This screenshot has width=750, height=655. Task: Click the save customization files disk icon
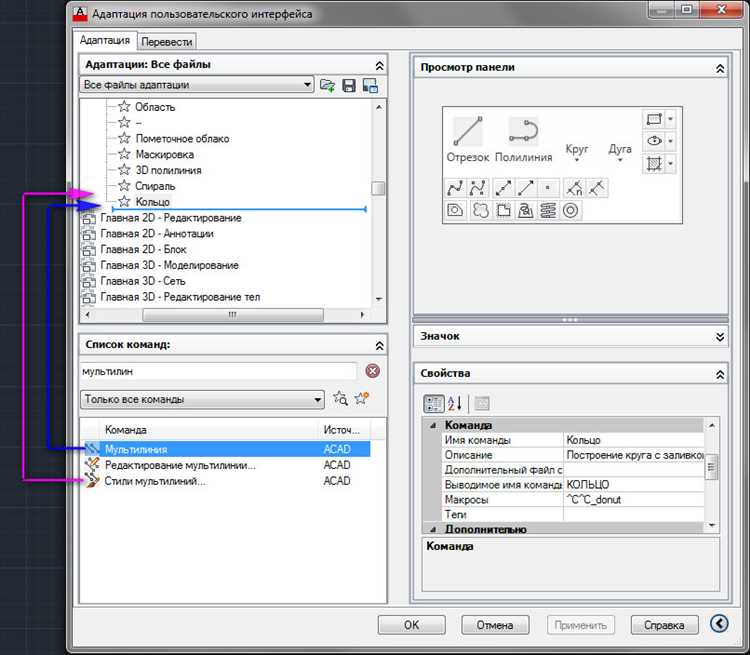coord(349,86)
